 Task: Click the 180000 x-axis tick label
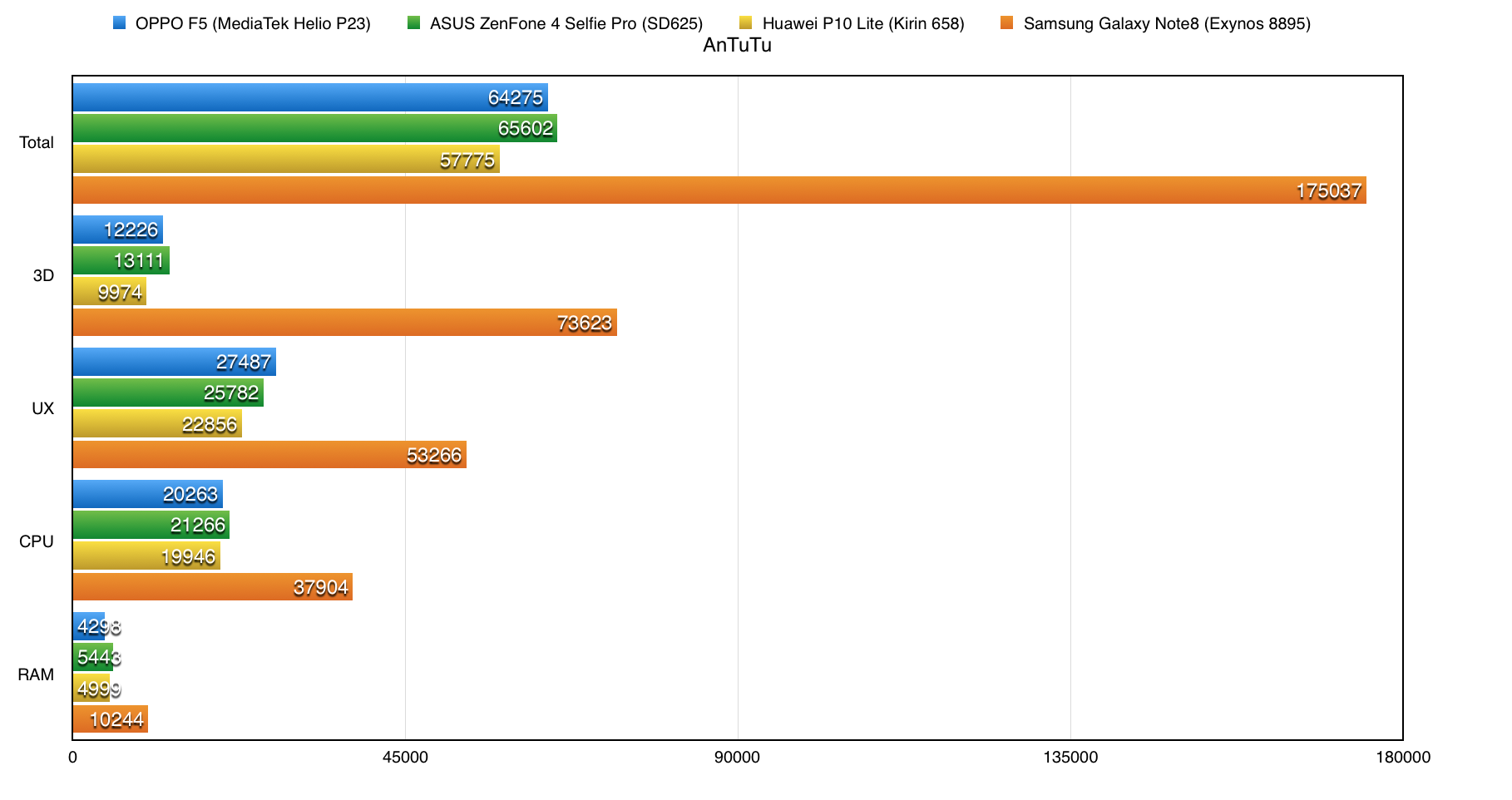coord(1403,757)
